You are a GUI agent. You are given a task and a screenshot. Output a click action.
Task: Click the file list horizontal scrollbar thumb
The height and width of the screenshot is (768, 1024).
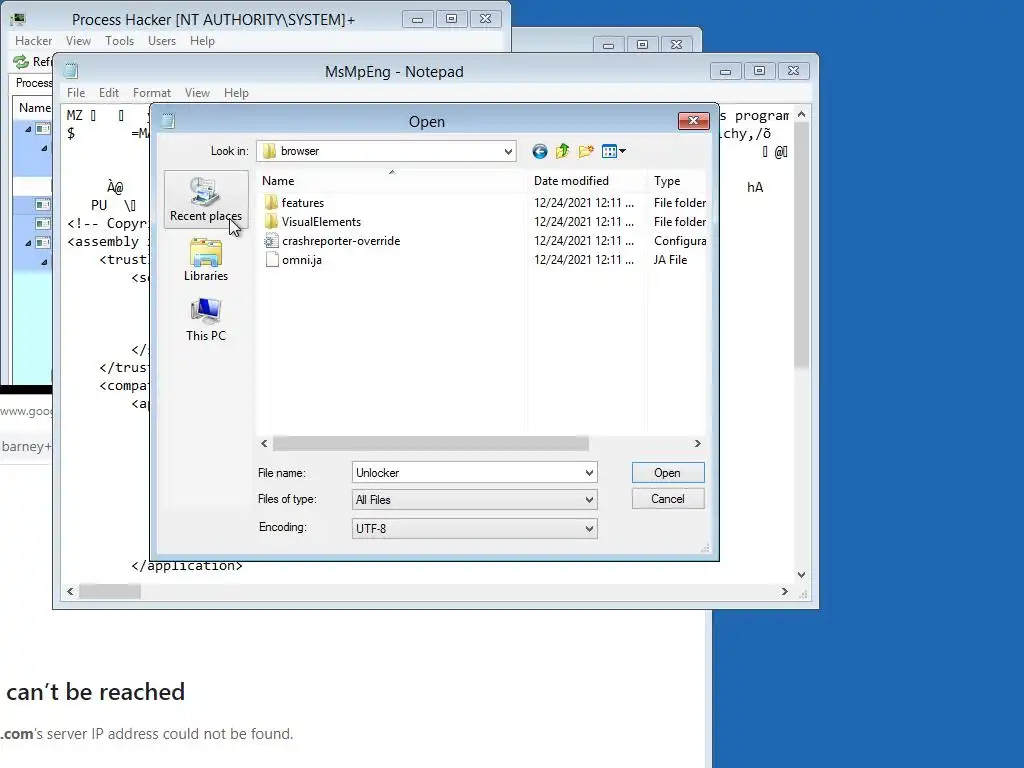pyautogui.click(x=430, y=443)
